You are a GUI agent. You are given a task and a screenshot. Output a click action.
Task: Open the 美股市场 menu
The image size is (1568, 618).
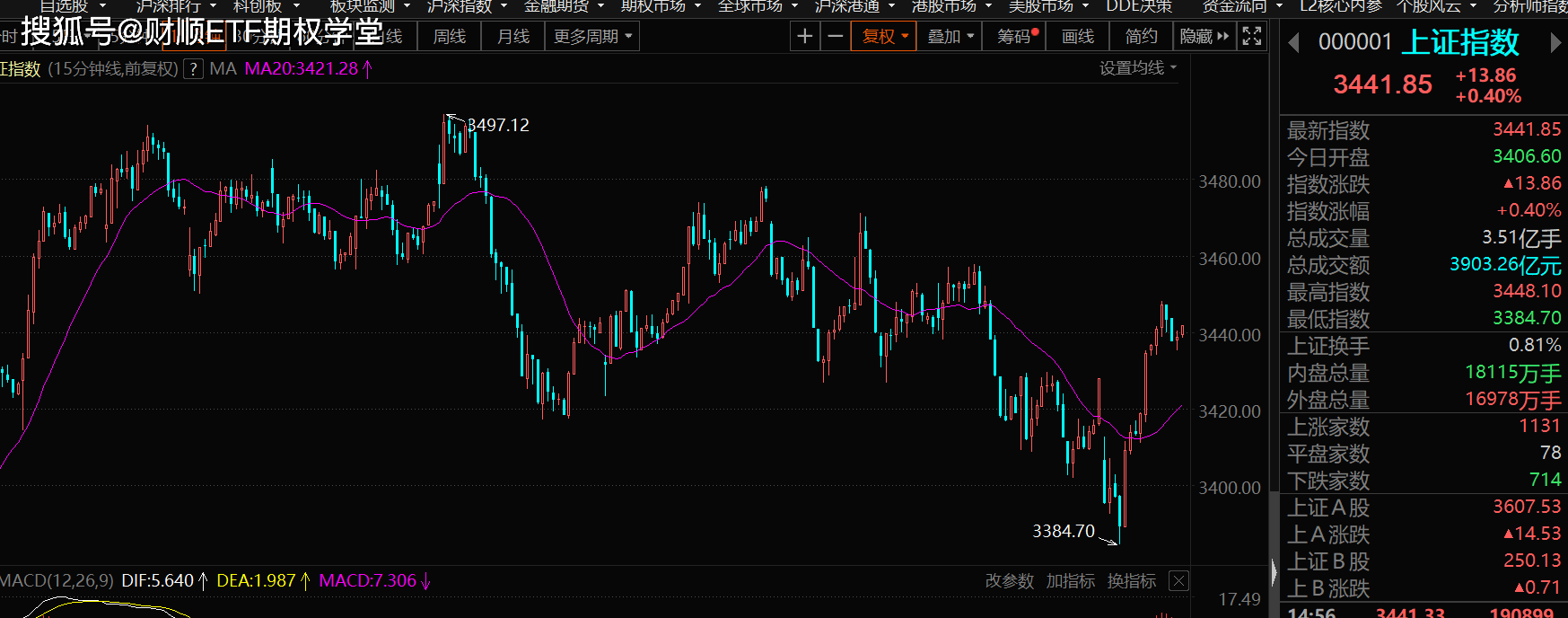coord(1048,6)
